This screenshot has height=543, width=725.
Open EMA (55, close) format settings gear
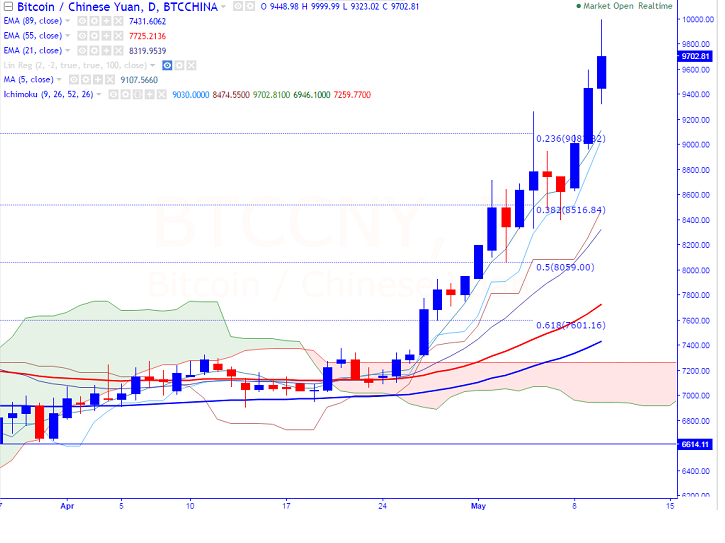(x=94, y=36)
